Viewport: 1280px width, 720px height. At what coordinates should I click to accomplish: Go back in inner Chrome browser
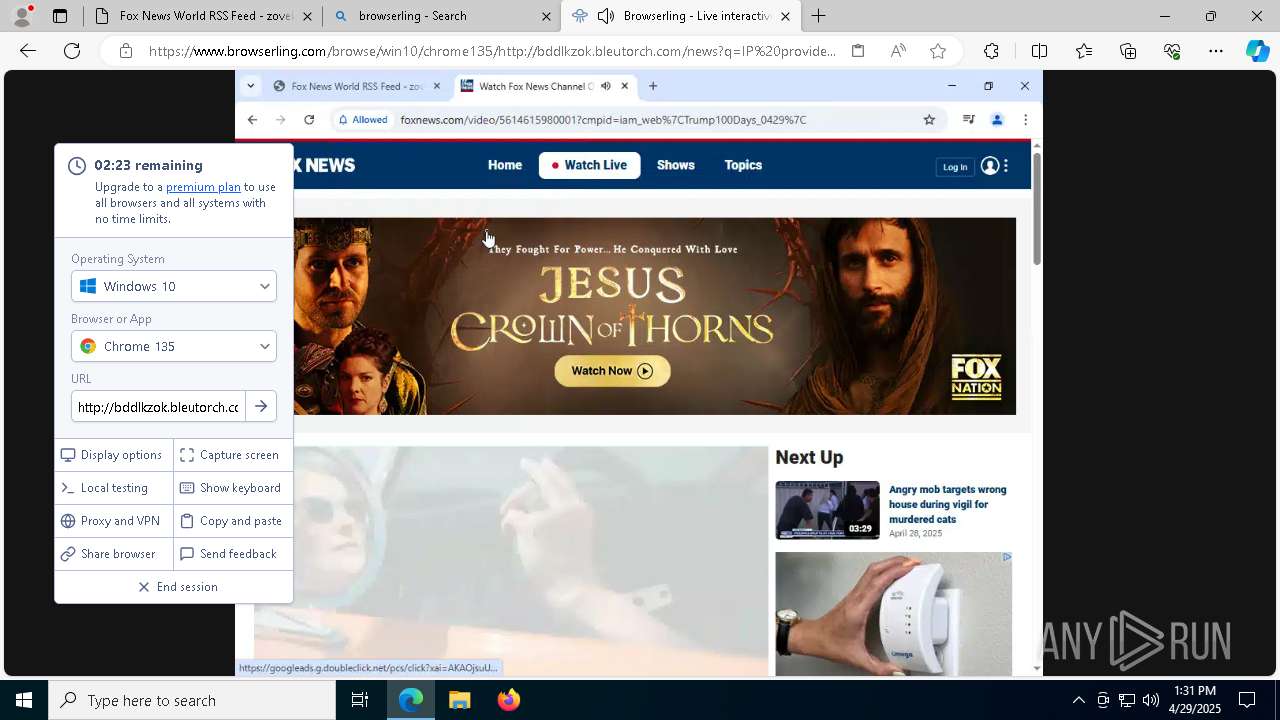(x=252, y=120)
